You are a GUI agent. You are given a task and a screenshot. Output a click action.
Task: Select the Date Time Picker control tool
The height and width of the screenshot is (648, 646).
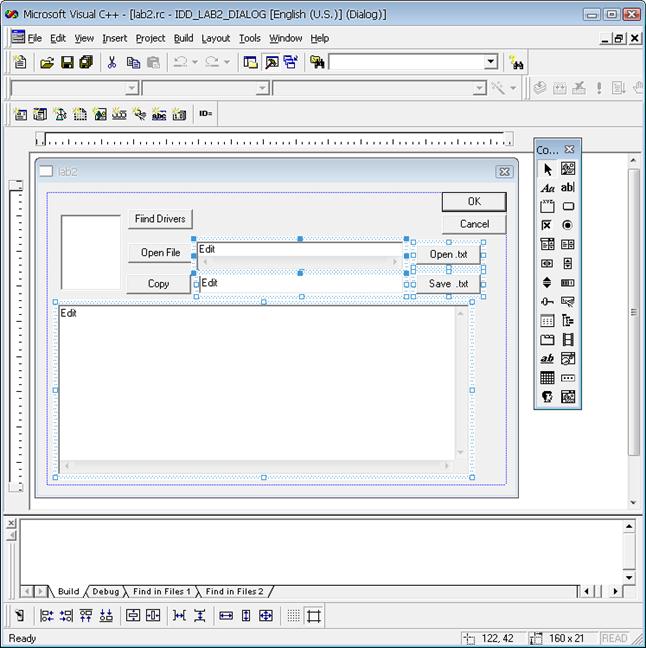pyautogui.click(x=567, y=359)
